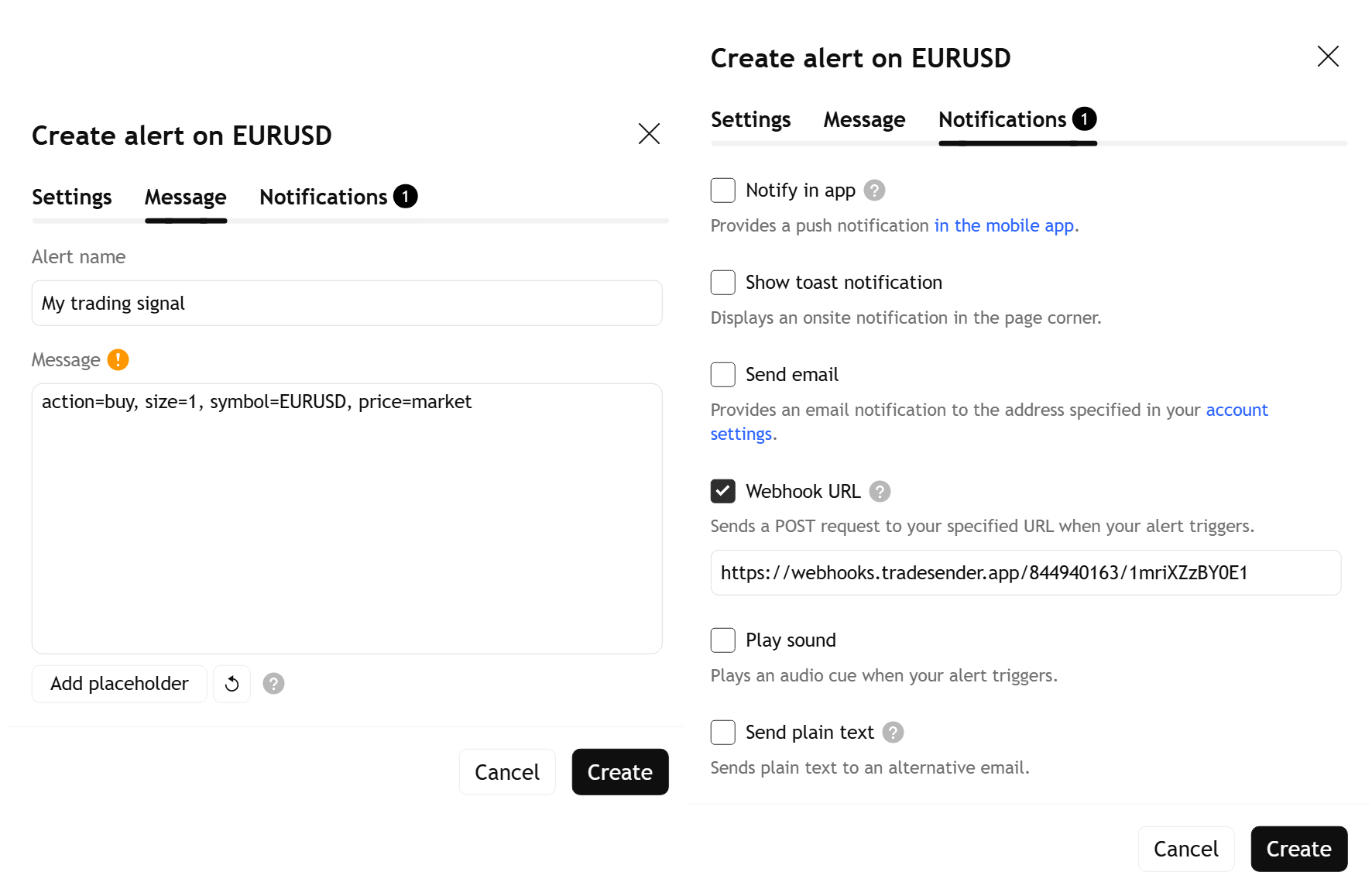Image resolution: width=1372 pixels, height=896 pixels.
Task: Enable Notify in app notifications
Action: (722, 190)
